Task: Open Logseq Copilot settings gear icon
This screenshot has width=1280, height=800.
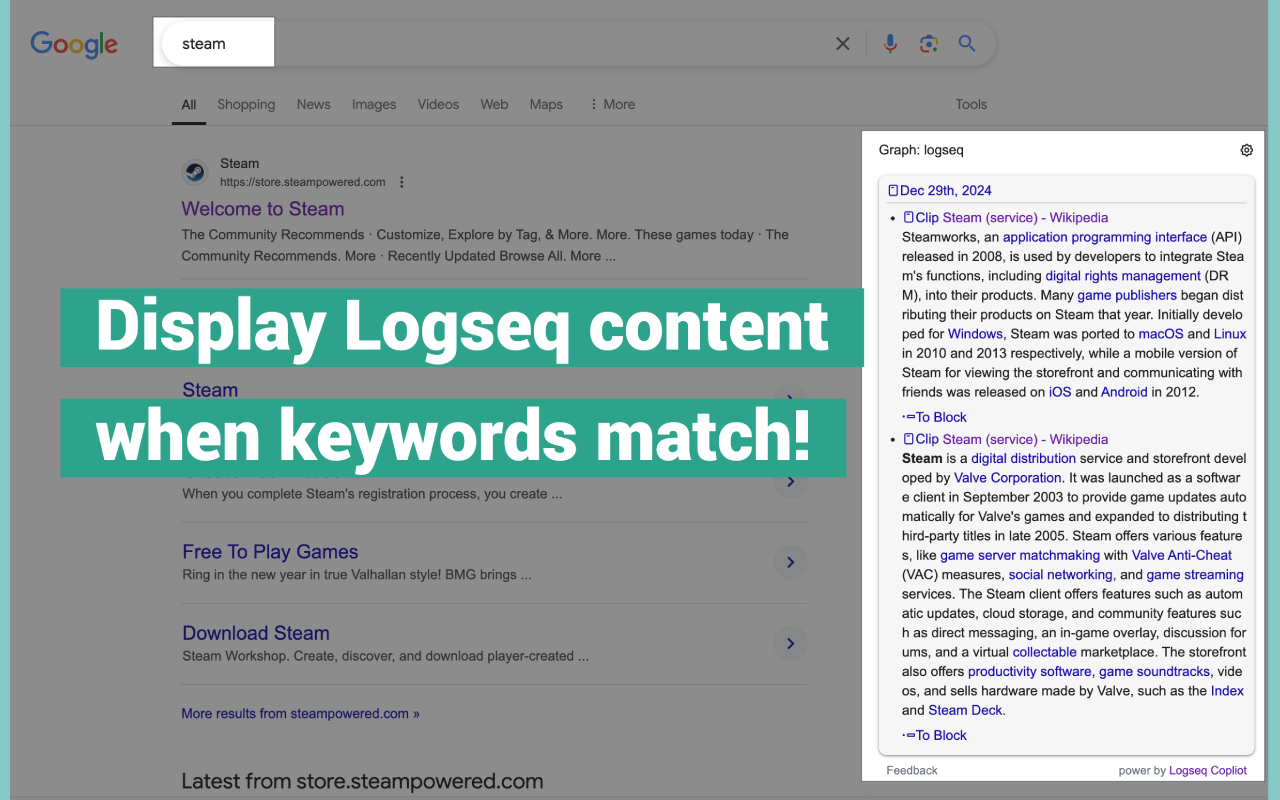Action: pos(1246,150)
